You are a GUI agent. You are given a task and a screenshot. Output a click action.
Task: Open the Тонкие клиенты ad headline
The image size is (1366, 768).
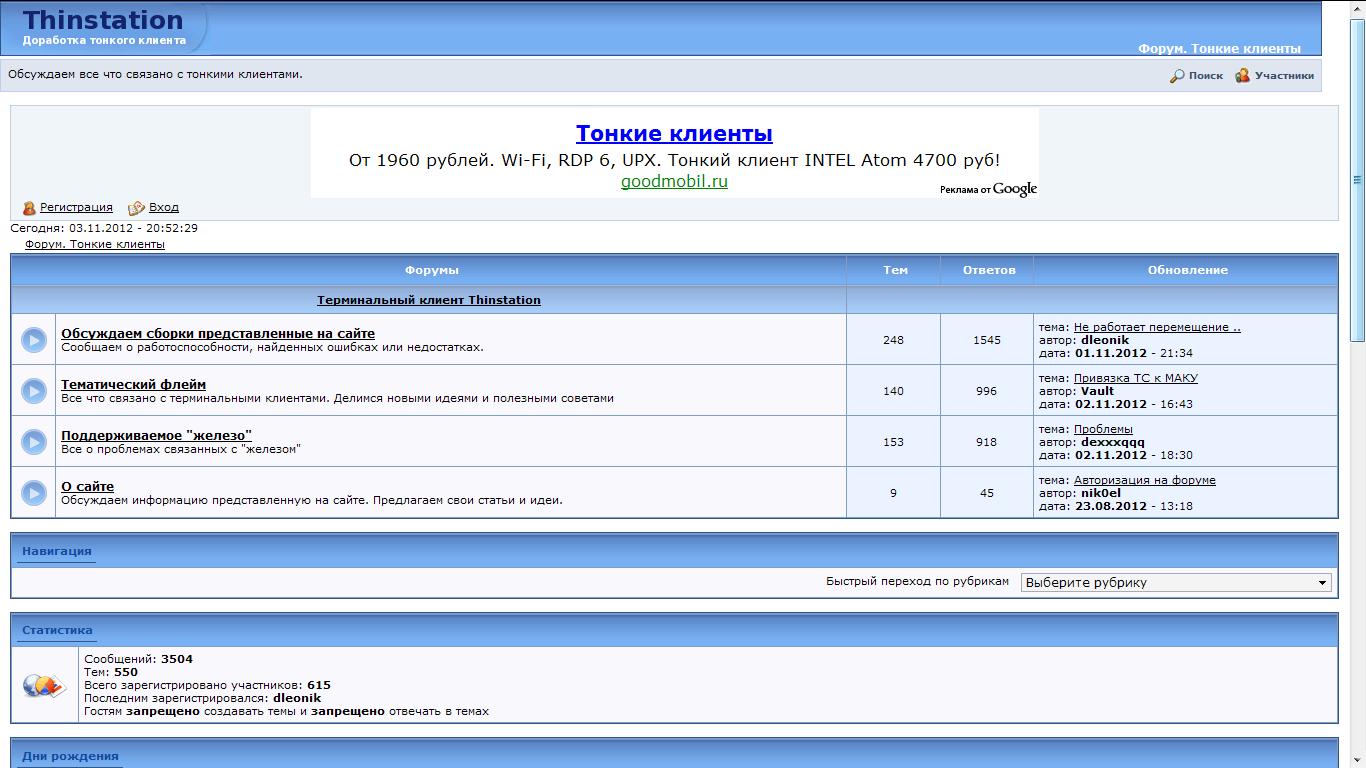pyautogui.click(x=674, y=134)
